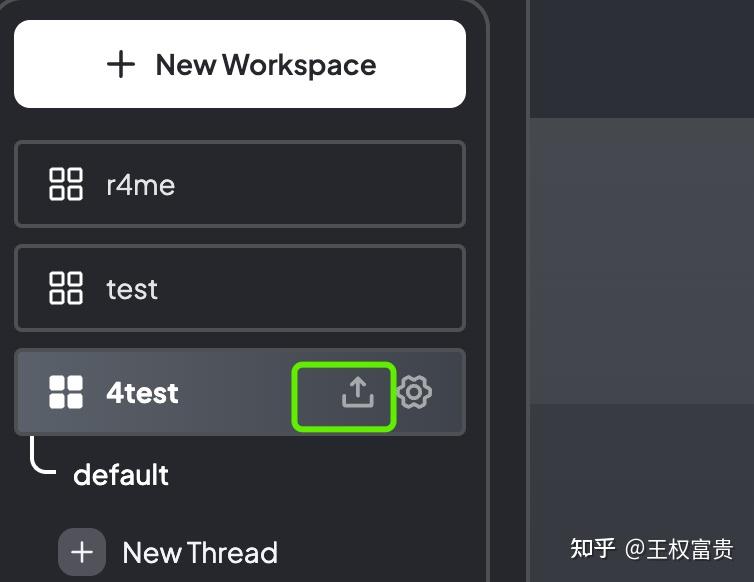Open 4test workspace settings gear

coord(414,392)
